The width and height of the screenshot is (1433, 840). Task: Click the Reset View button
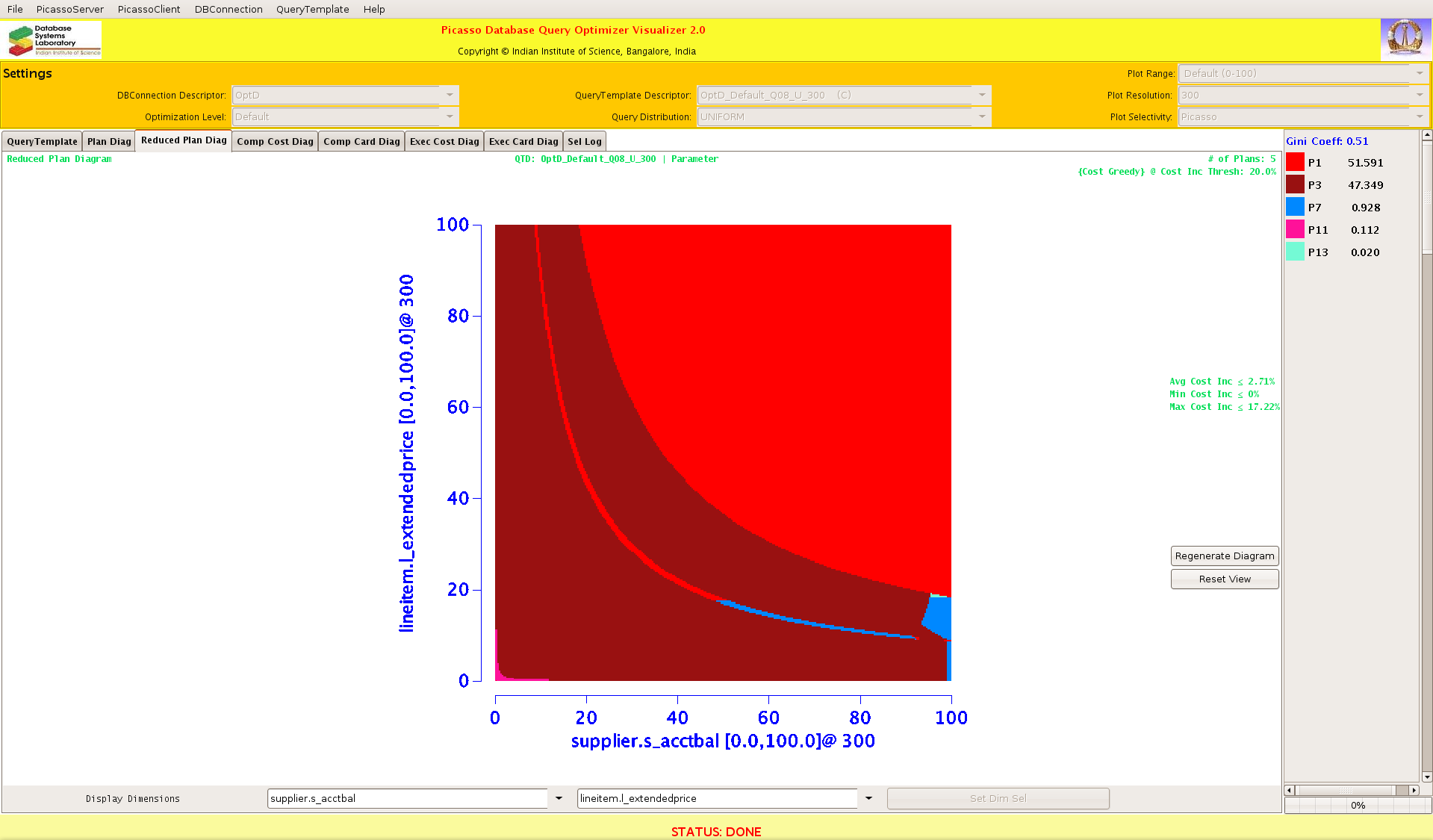(x=1224, y=579)
